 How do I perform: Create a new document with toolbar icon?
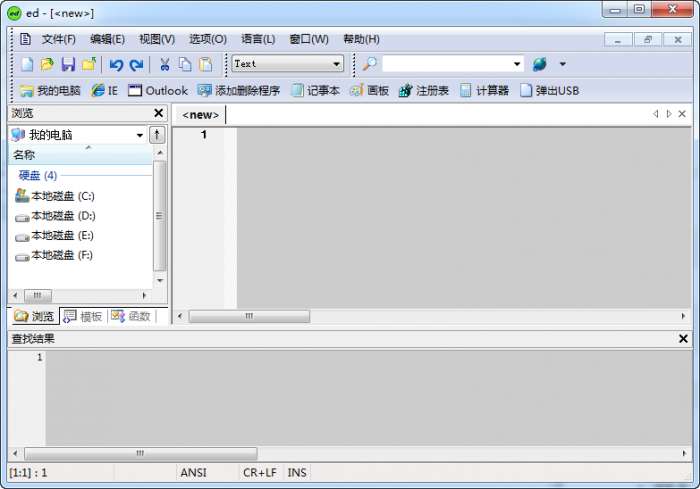[x=27, y=64]
